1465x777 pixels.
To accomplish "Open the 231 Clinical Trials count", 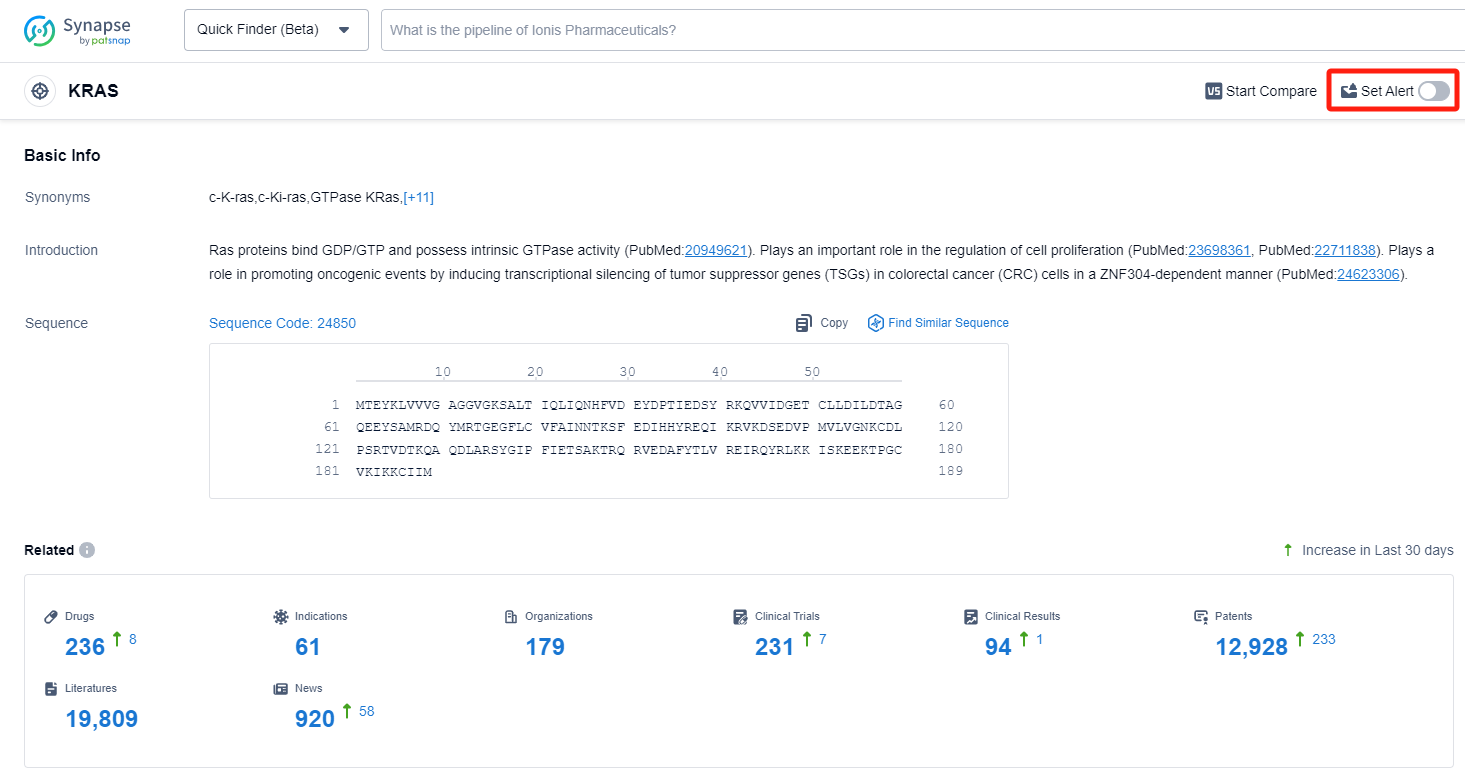I will point(774,647).
